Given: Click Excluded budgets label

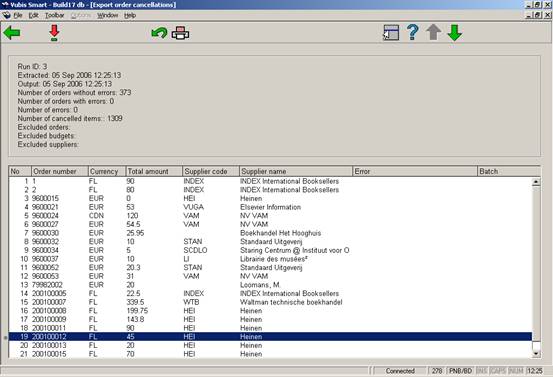Looking at the screenshot, I should [x=46, y=136].
